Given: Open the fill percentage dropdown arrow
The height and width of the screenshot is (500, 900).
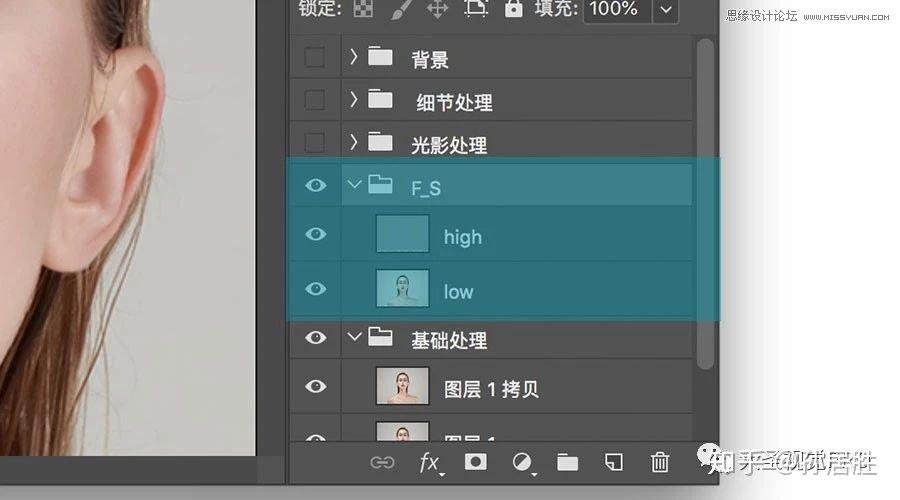Looking at the screenshot, I should [666, 9].
